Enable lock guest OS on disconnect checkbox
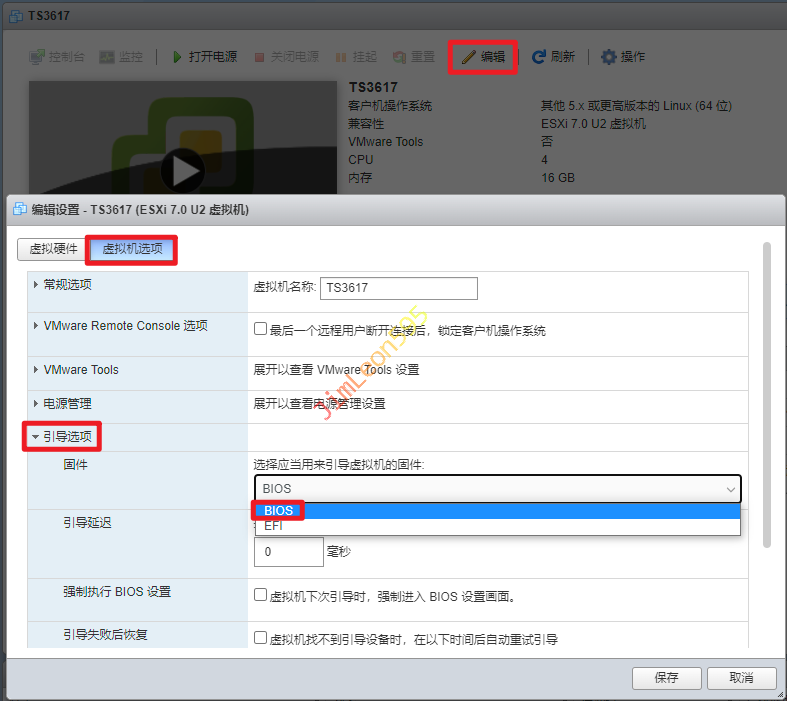Screen dimensions: 787x701 pos(261,329)
